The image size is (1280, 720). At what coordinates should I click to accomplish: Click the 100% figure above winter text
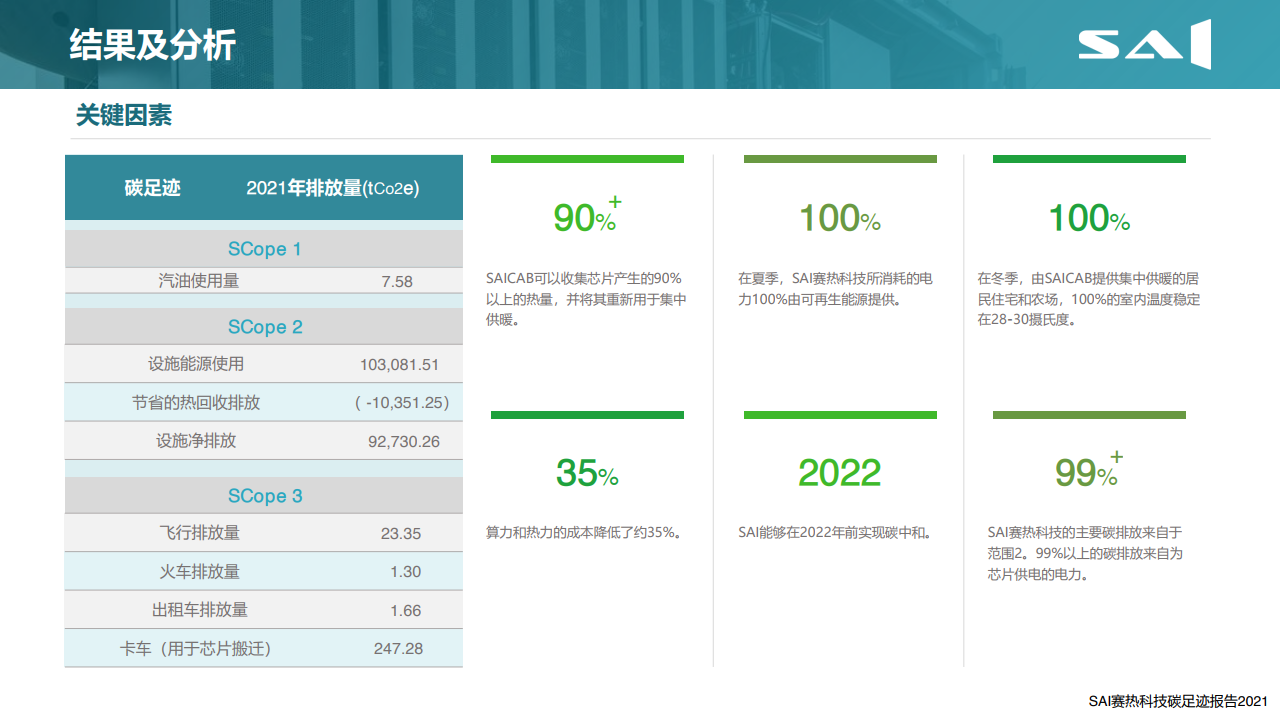click(x=1088, y=218)
